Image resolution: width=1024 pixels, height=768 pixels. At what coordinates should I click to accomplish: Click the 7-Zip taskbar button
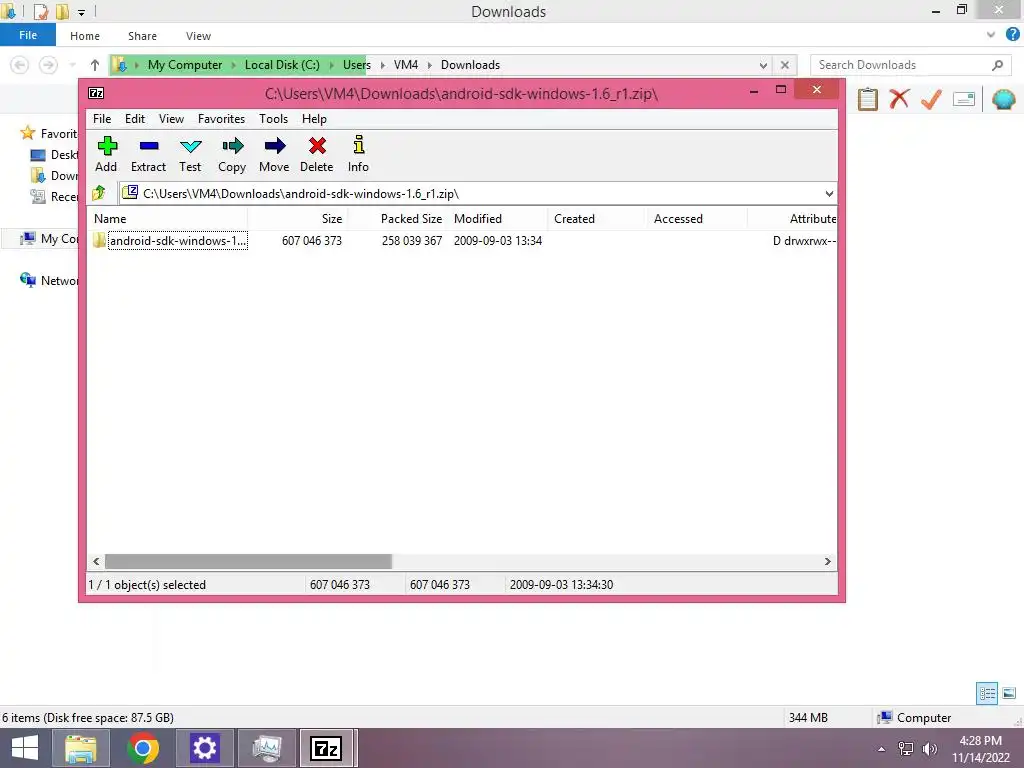click(x=328, y=748)
